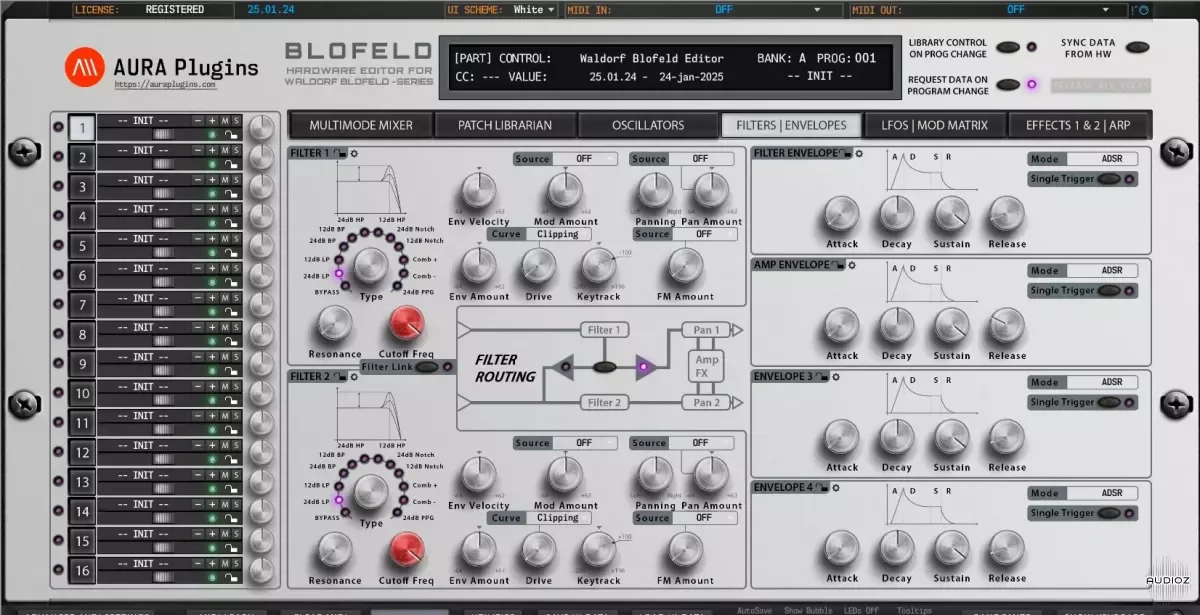1200x615 pixels.
Task: Click the unlock icon on part 10 row
Action: point(231,400)
